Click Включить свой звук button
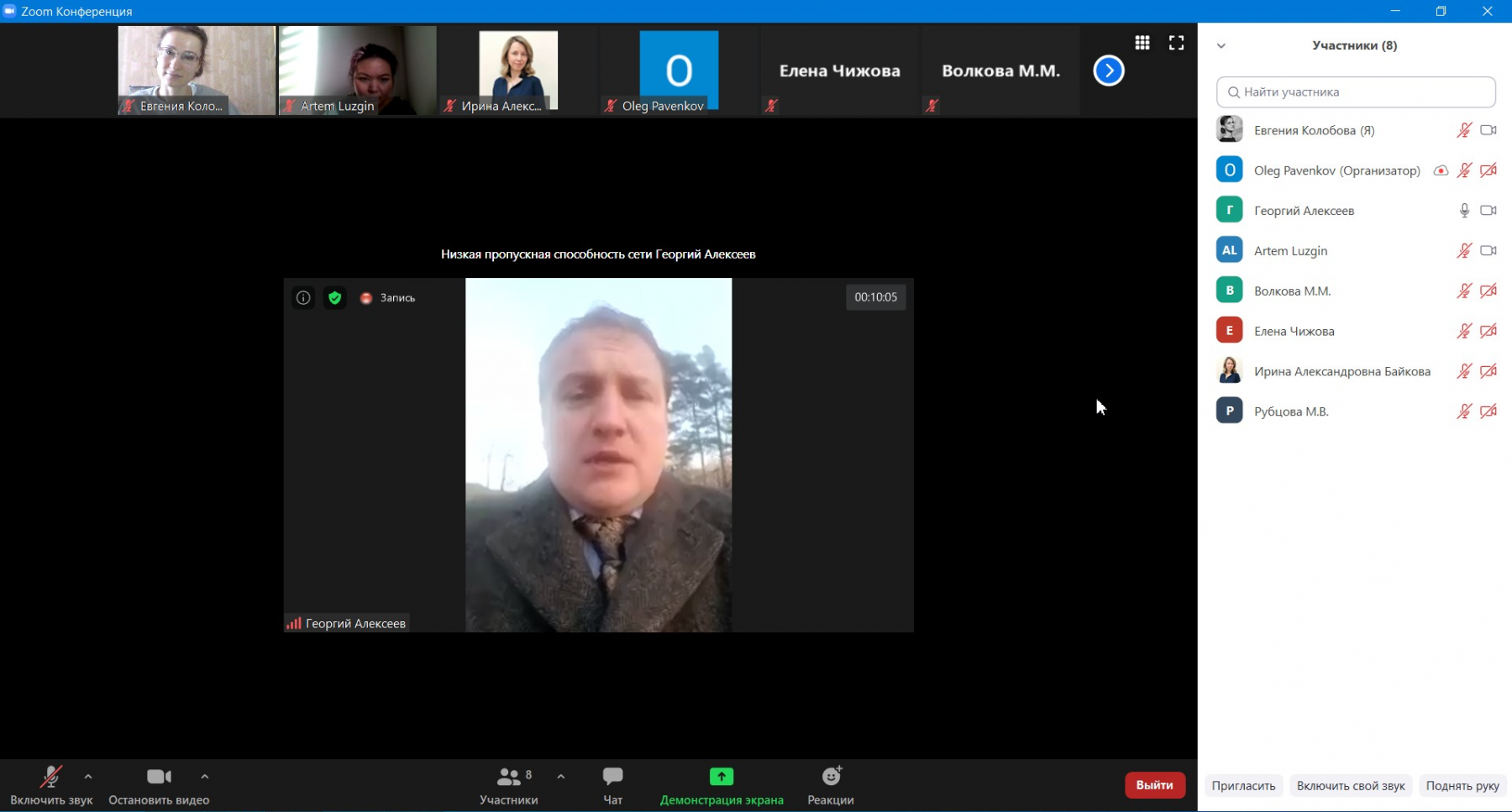The image size is (1512, 812). point(1351,786)
